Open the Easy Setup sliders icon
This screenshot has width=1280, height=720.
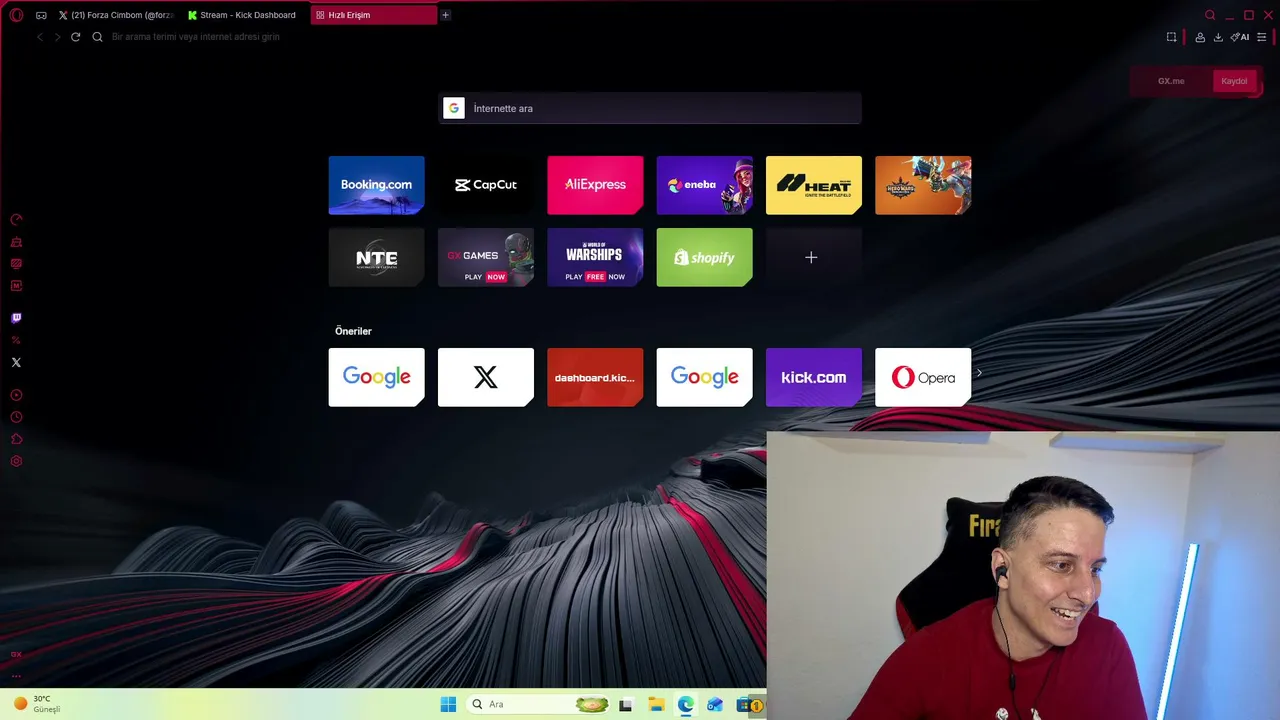pos(1262,37)
